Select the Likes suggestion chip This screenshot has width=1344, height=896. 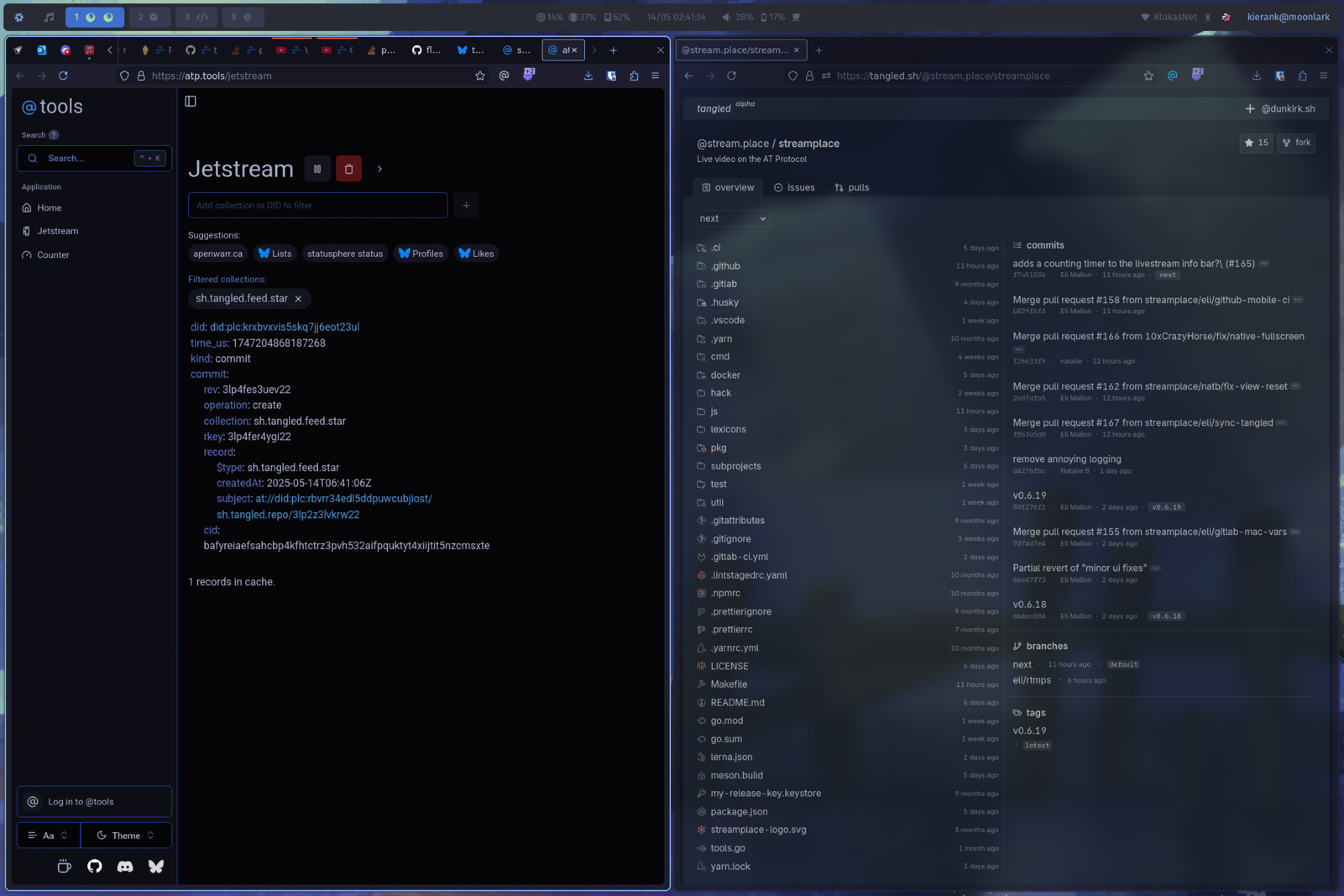pyautogui.click(x=476, y=253)
